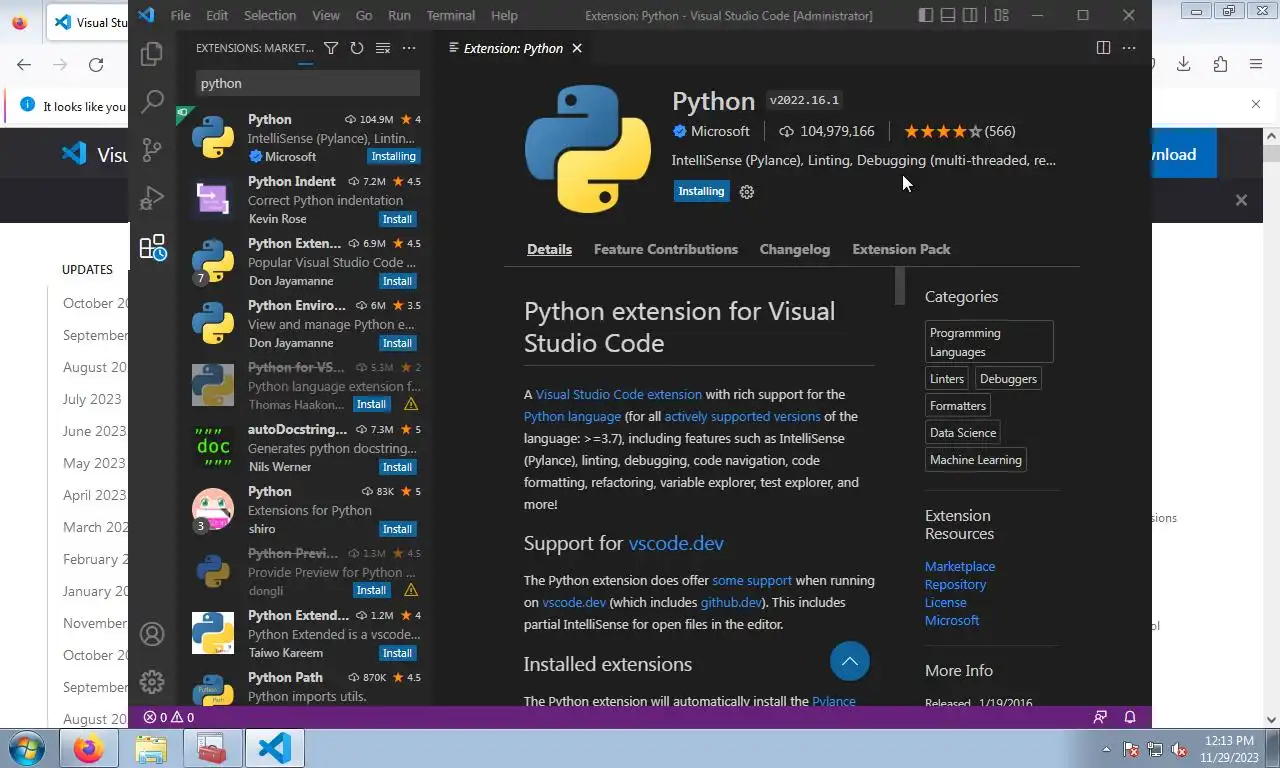This screenshot has height=768, width=1280.
Task: Reload the page in Firefox window
Action: (96, 64)
